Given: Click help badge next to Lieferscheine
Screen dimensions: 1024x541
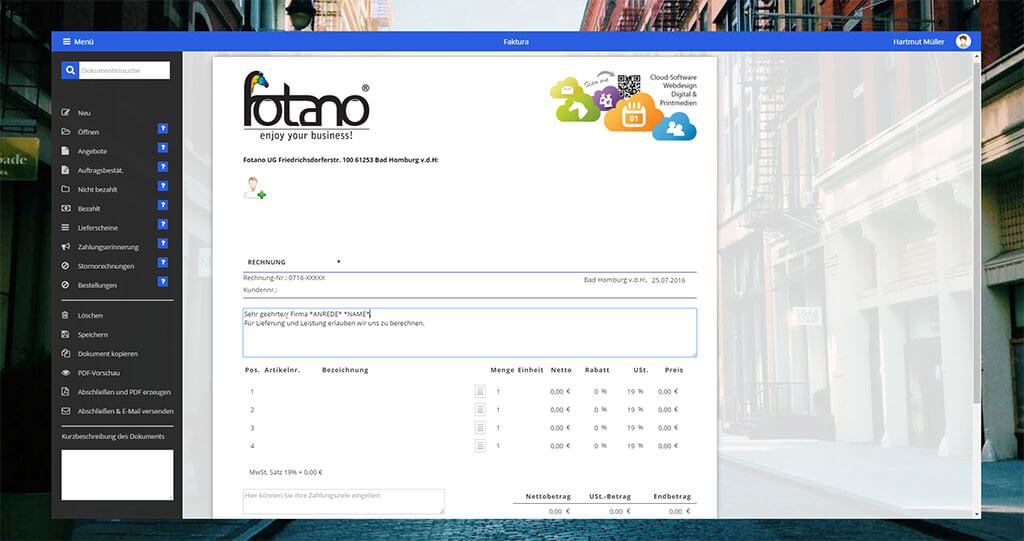Looking at the screenshot, I should 163,224.
